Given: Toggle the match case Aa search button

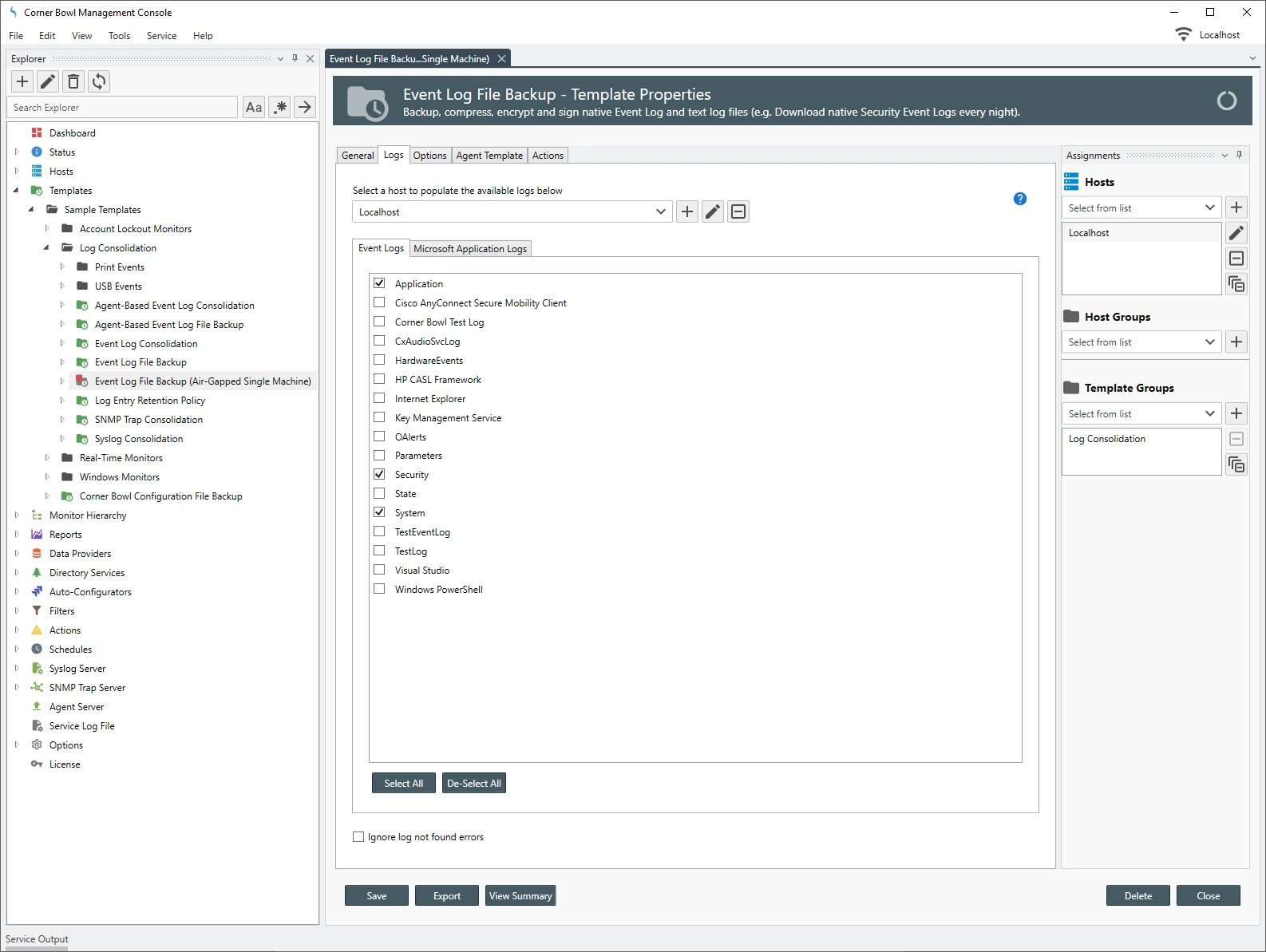Looking at the screenshot, I should pyautogui.click(x=254, y=108).
